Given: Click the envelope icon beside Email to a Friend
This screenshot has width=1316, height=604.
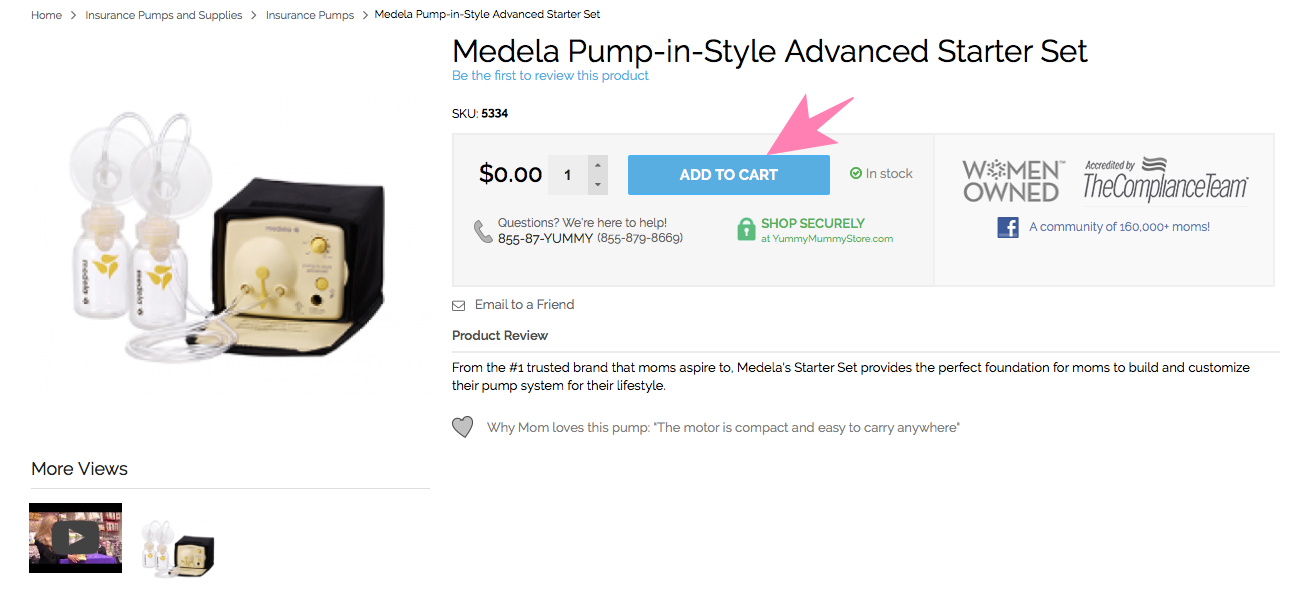Looking at the screenshot, I should coord(459,305).
